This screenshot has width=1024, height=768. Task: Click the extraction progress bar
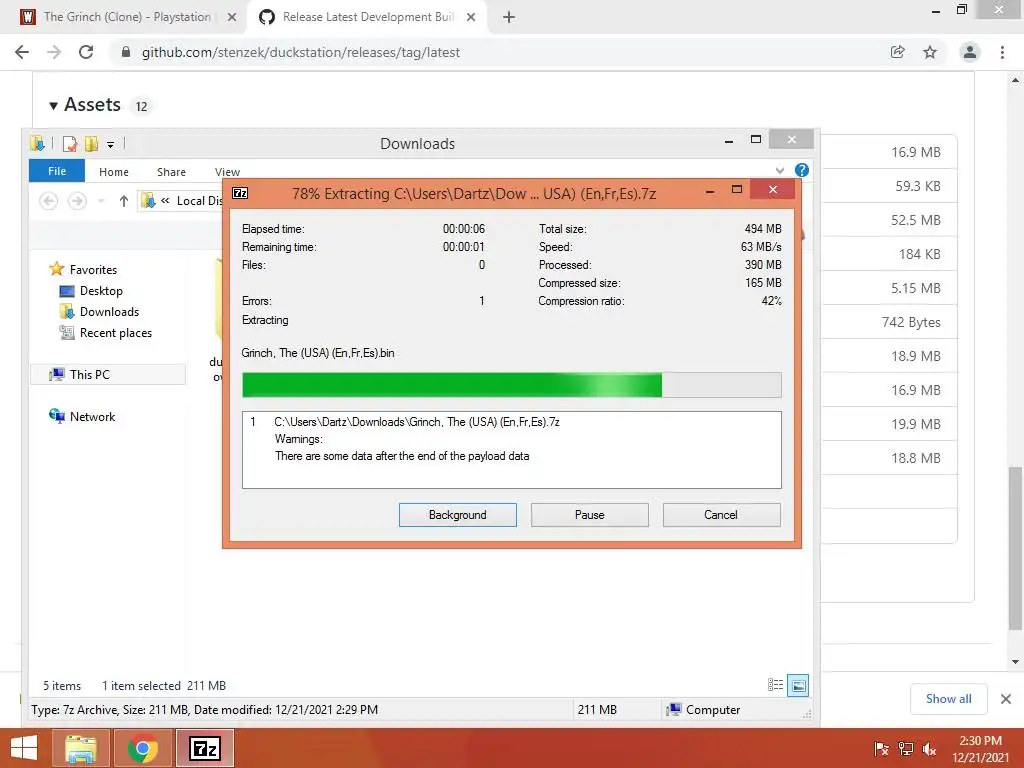tap(511, 385)
